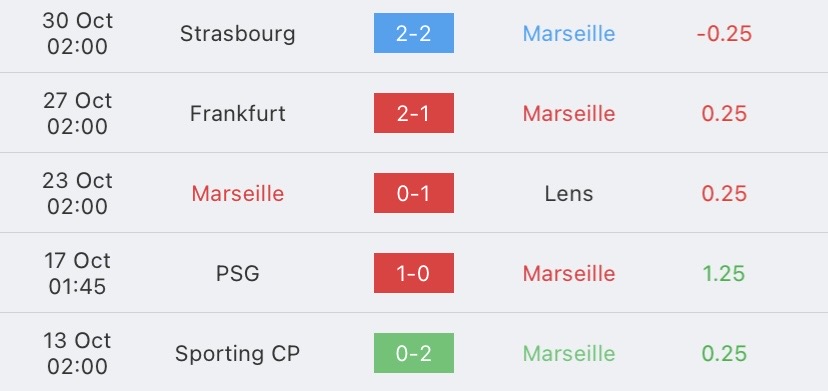Select the green 1.25 handicap value
The height and width of the screenshot is (391, 828).
coord(724,274)
